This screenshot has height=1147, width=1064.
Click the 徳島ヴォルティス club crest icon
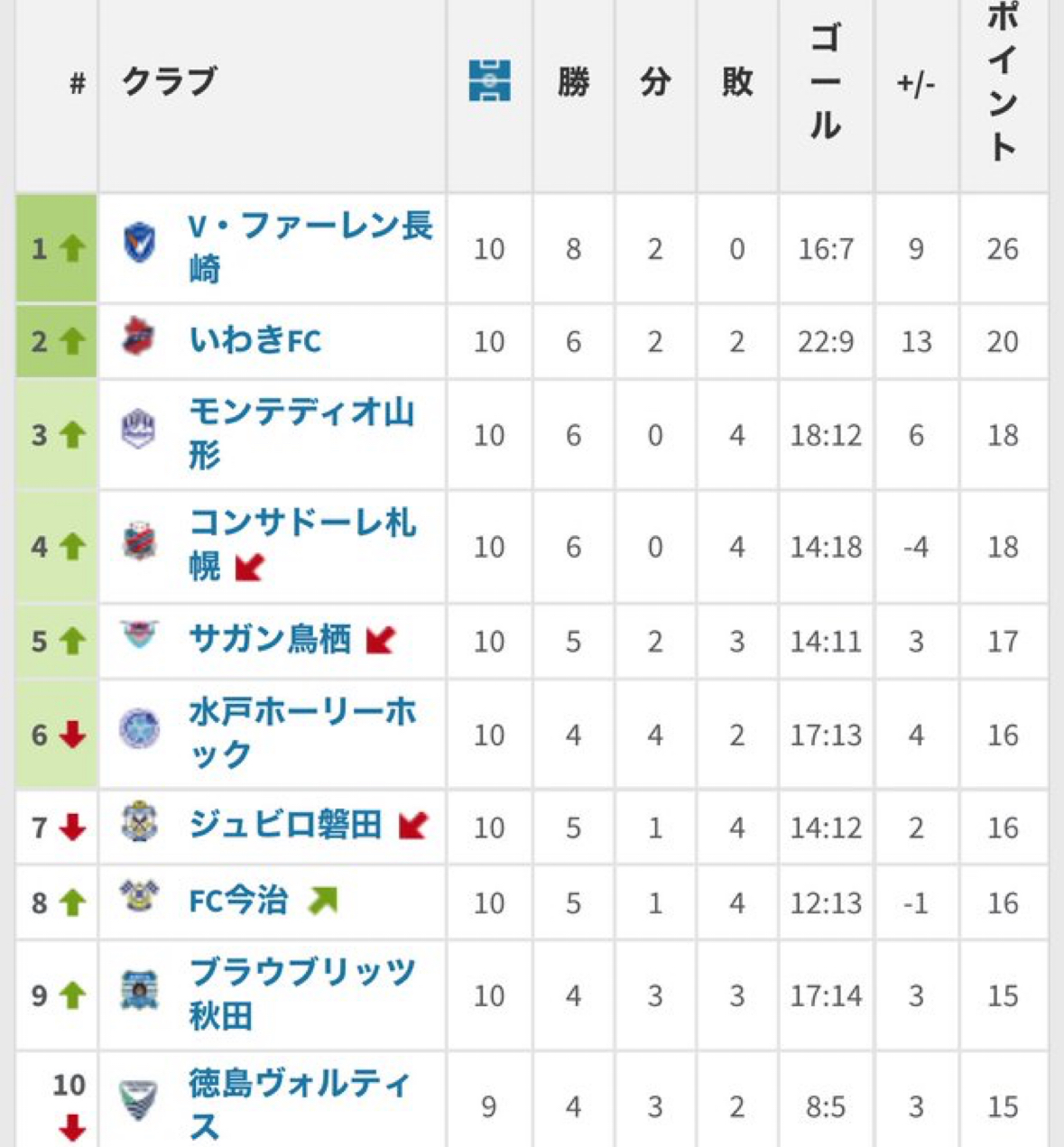tap(139, 1100)
